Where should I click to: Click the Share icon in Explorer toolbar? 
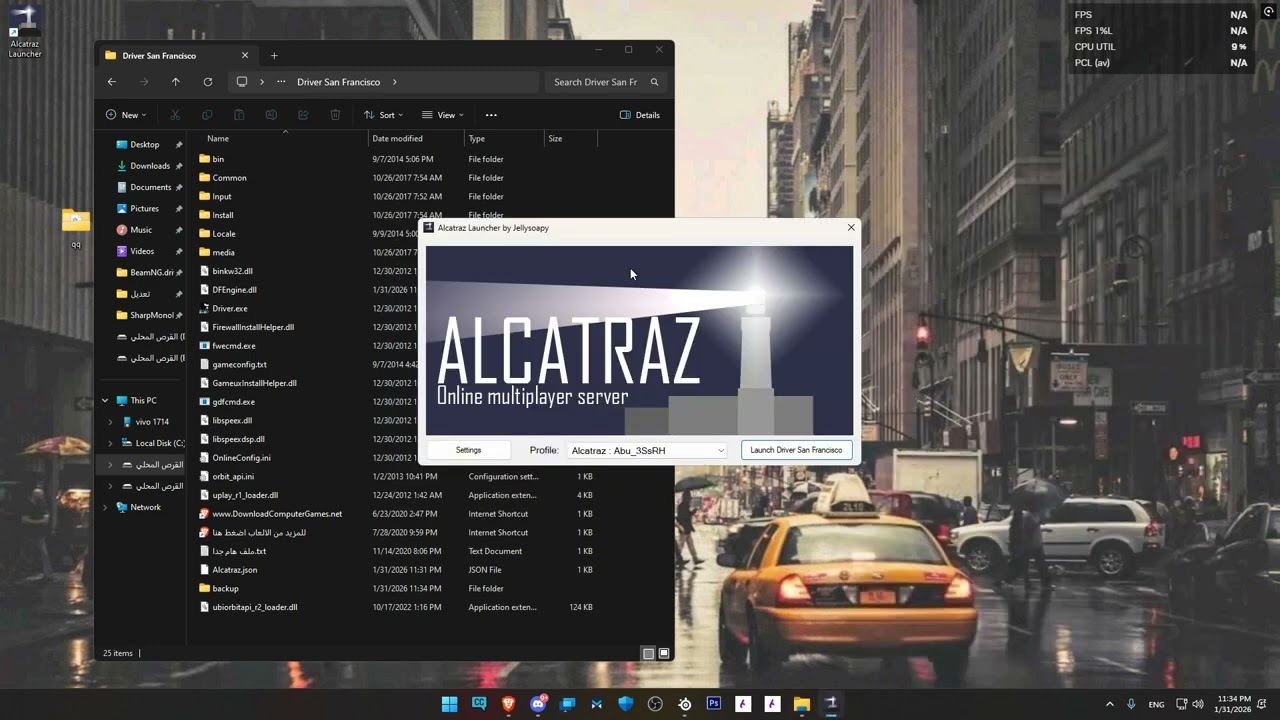[303, 115]
